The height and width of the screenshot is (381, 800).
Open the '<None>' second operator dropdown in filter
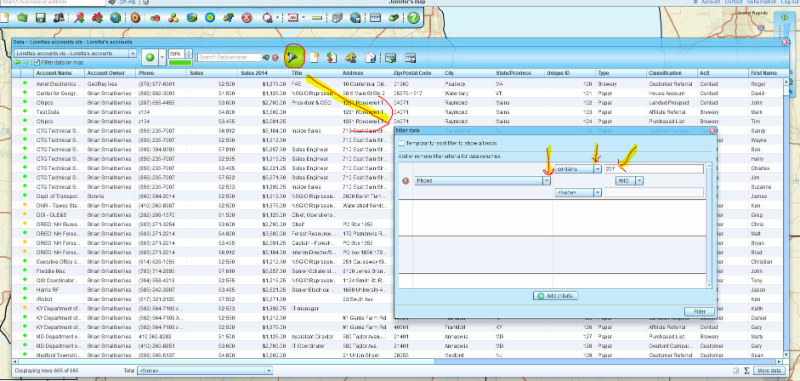click(597, 192)
